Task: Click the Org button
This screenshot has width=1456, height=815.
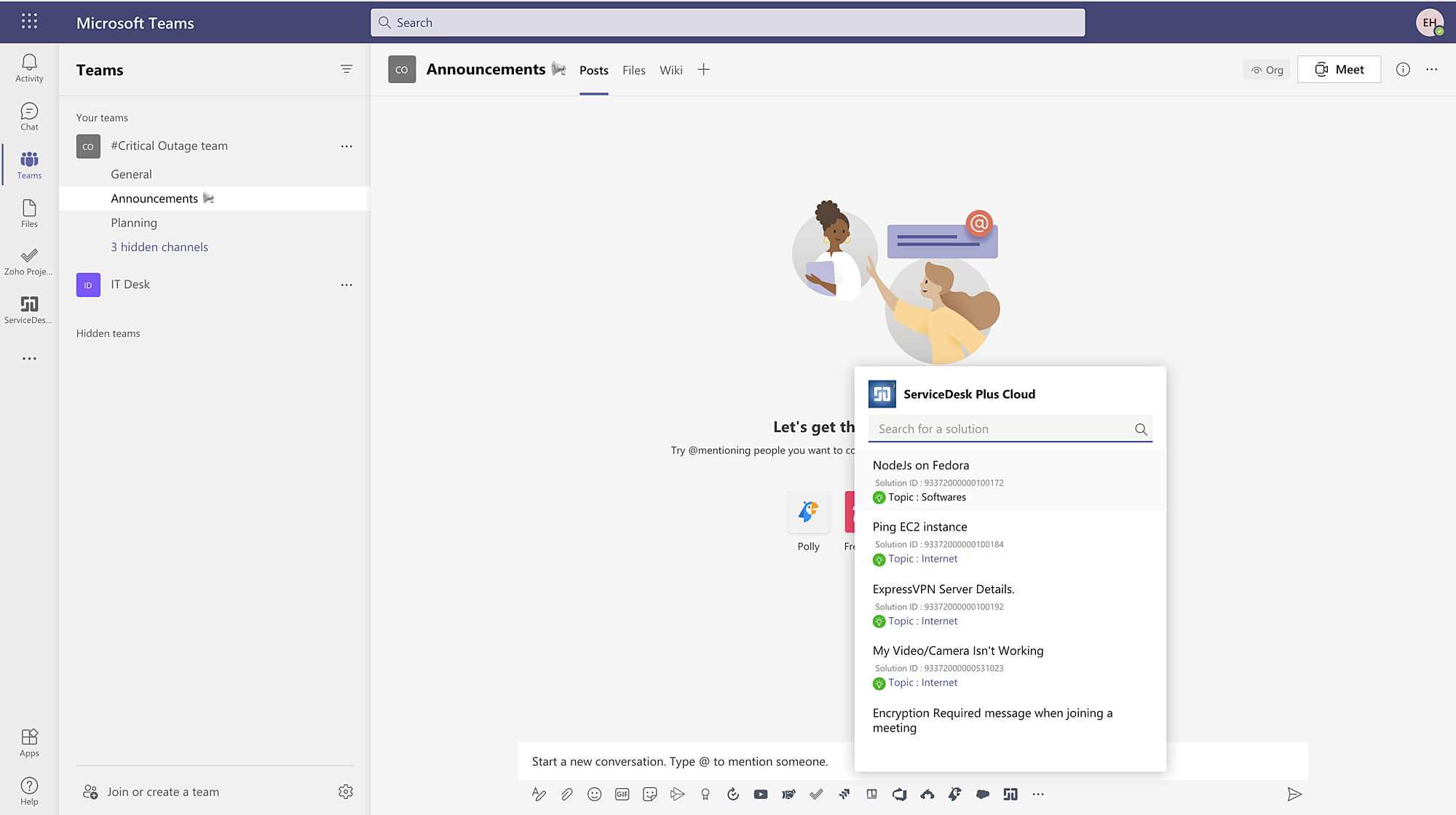Action: (1267, 70)
